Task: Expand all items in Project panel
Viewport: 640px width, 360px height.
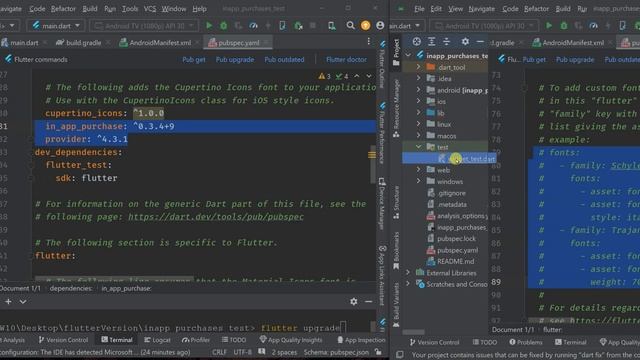Action: coord(431,42)
